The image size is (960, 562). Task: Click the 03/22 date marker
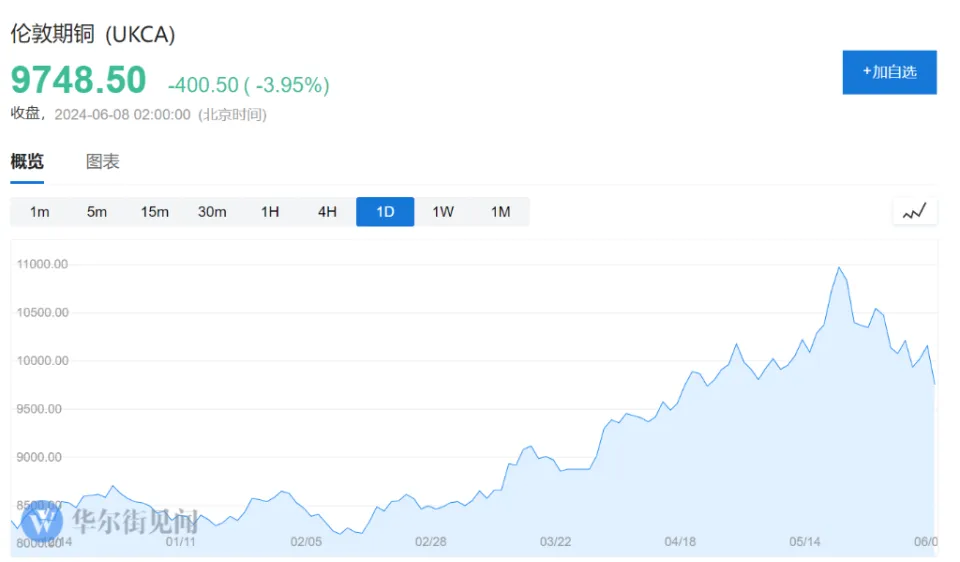(555, 541)
